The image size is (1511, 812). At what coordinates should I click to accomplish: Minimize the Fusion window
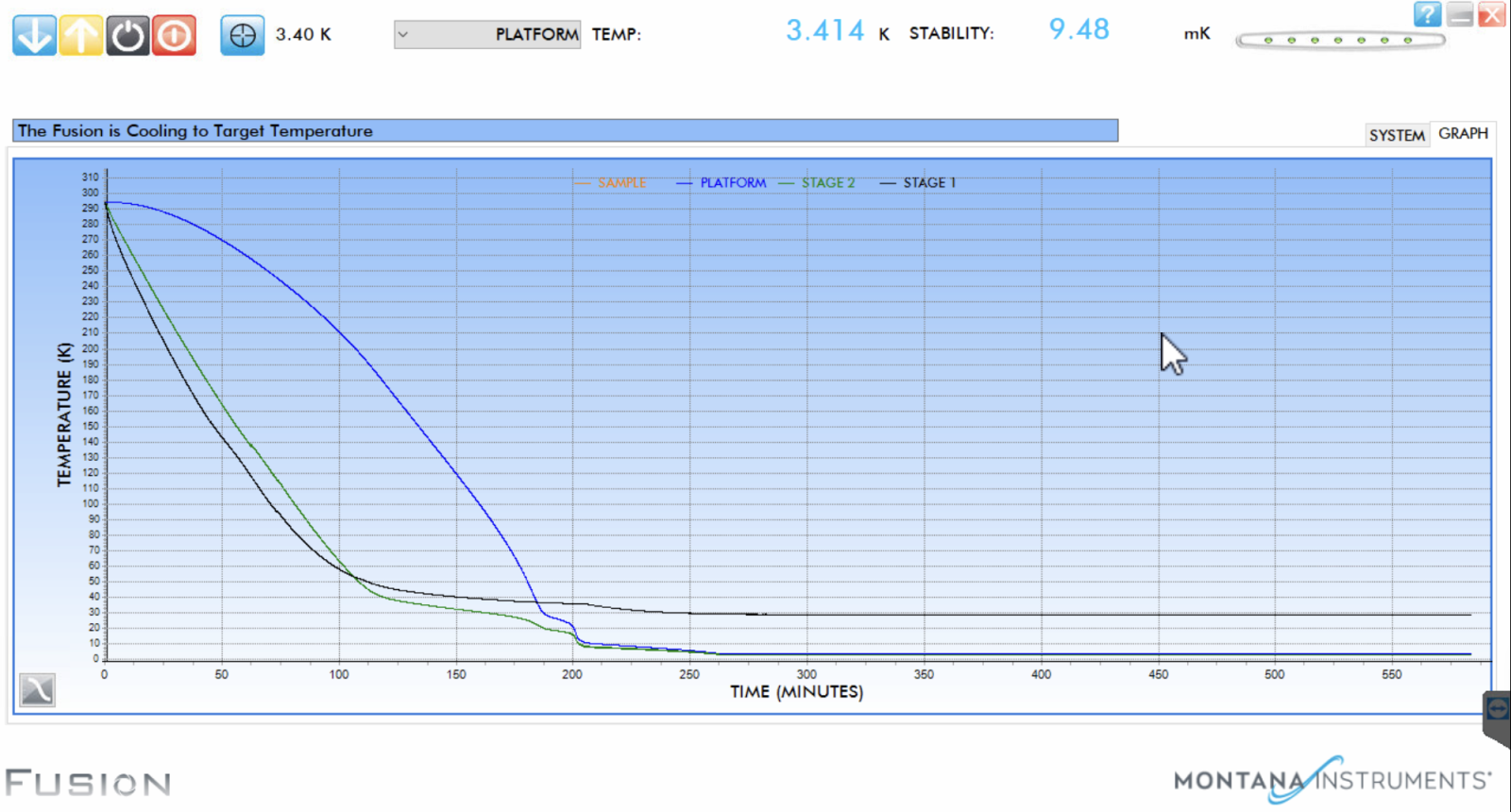click(1460, 14)
